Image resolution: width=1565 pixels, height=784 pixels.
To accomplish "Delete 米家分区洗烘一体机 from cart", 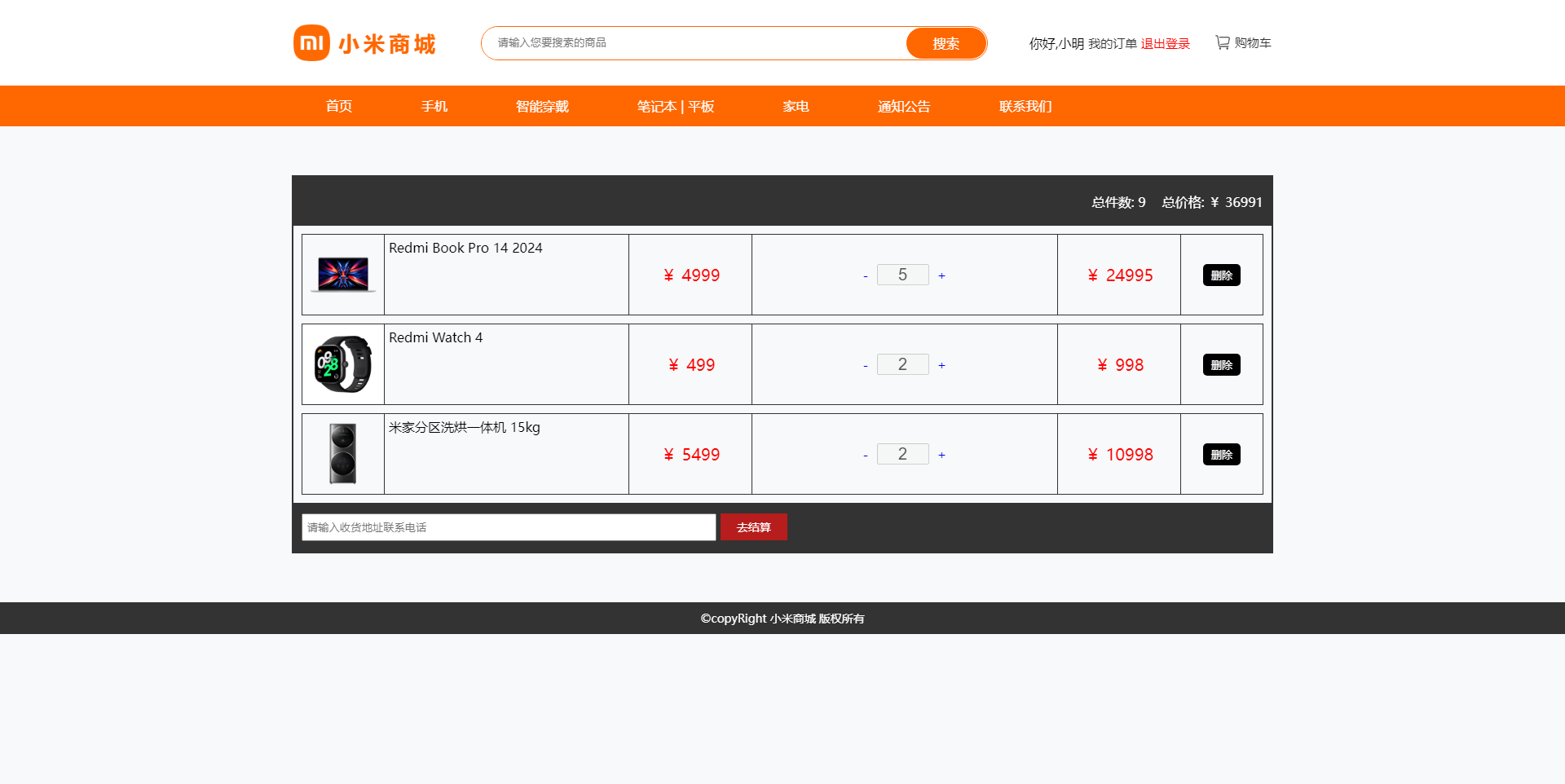I will tap(1221, 454).
